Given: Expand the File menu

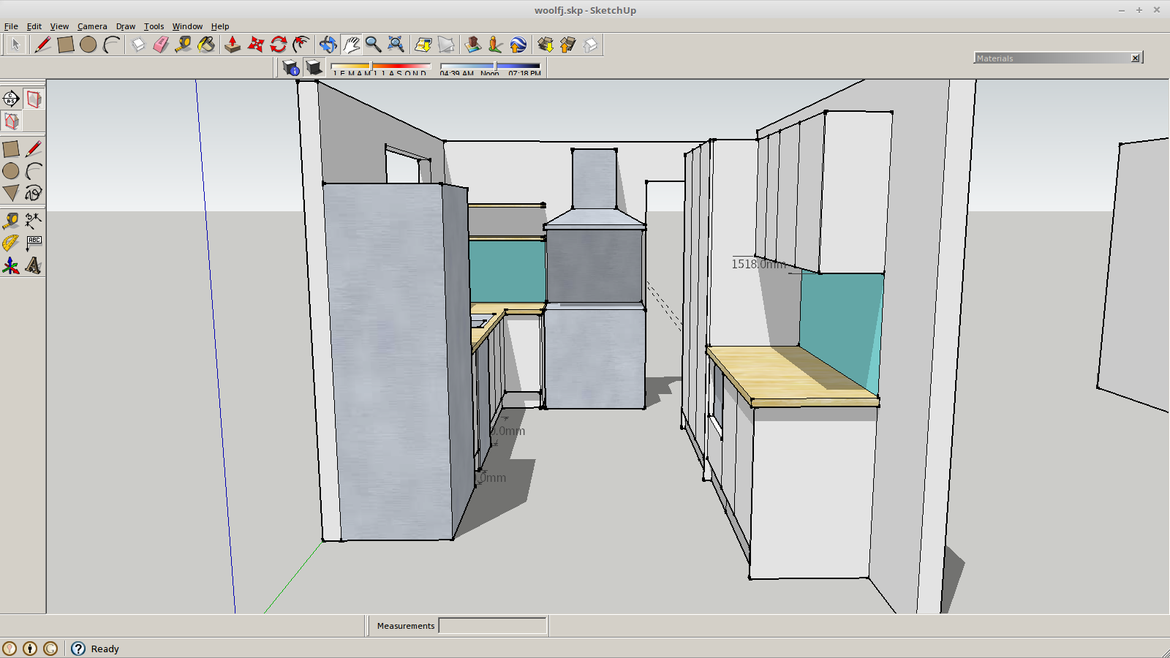Looking at the screenshot, I should tap(10, 26).
